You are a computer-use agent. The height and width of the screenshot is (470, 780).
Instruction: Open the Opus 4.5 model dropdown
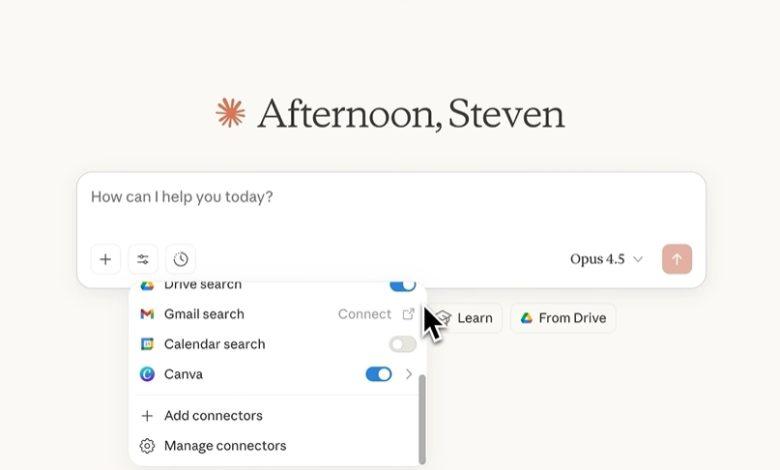(x=606, y=259)
